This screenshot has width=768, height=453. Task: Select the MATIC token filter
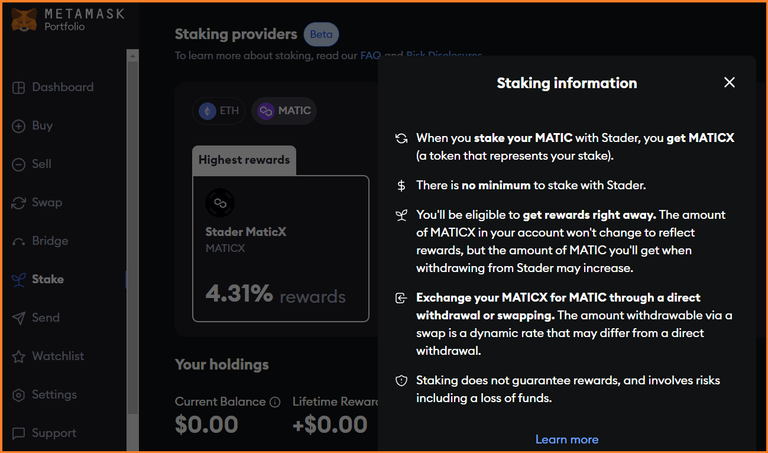coord(284,111)
